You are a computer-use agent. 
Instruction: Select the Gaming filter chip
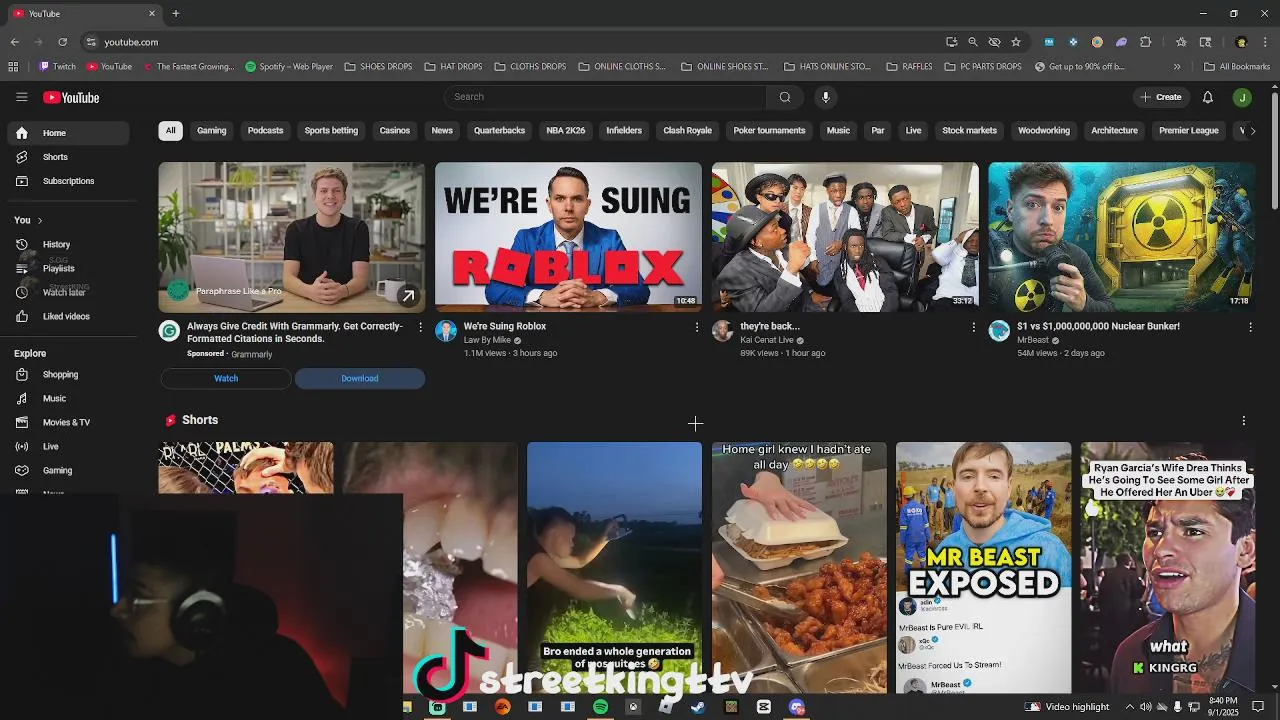[x=211, y=131]
